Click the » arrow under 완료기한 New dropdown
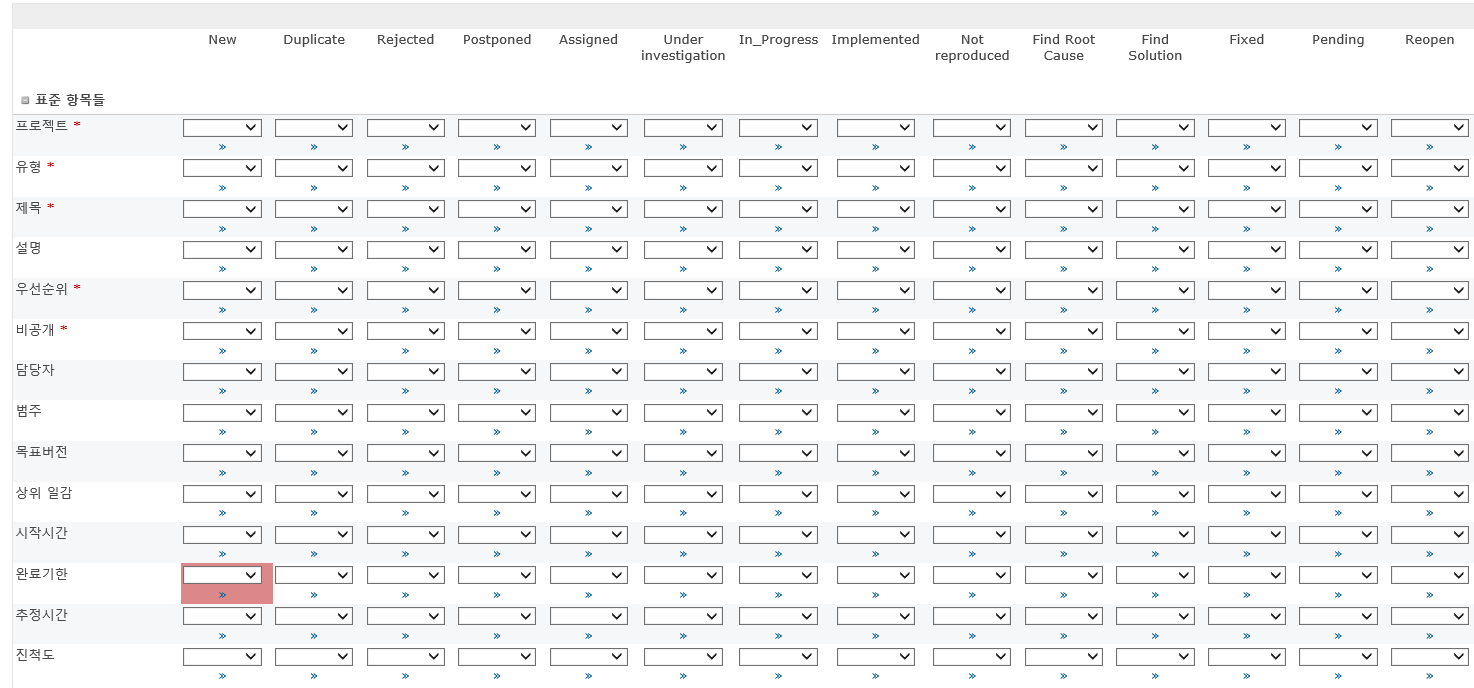This screenshot has height=688, width=1474. (222, 595)
